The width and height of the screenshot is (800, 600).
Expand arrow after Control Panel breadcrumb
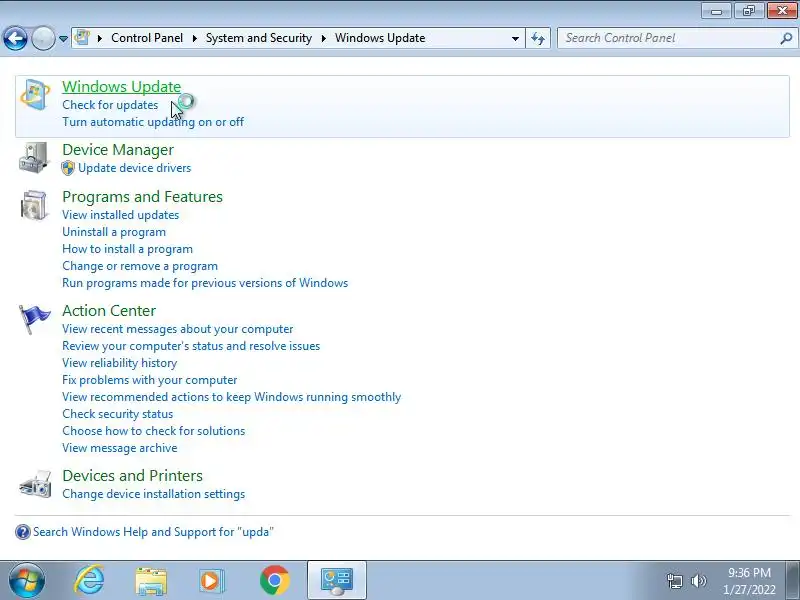194,38
